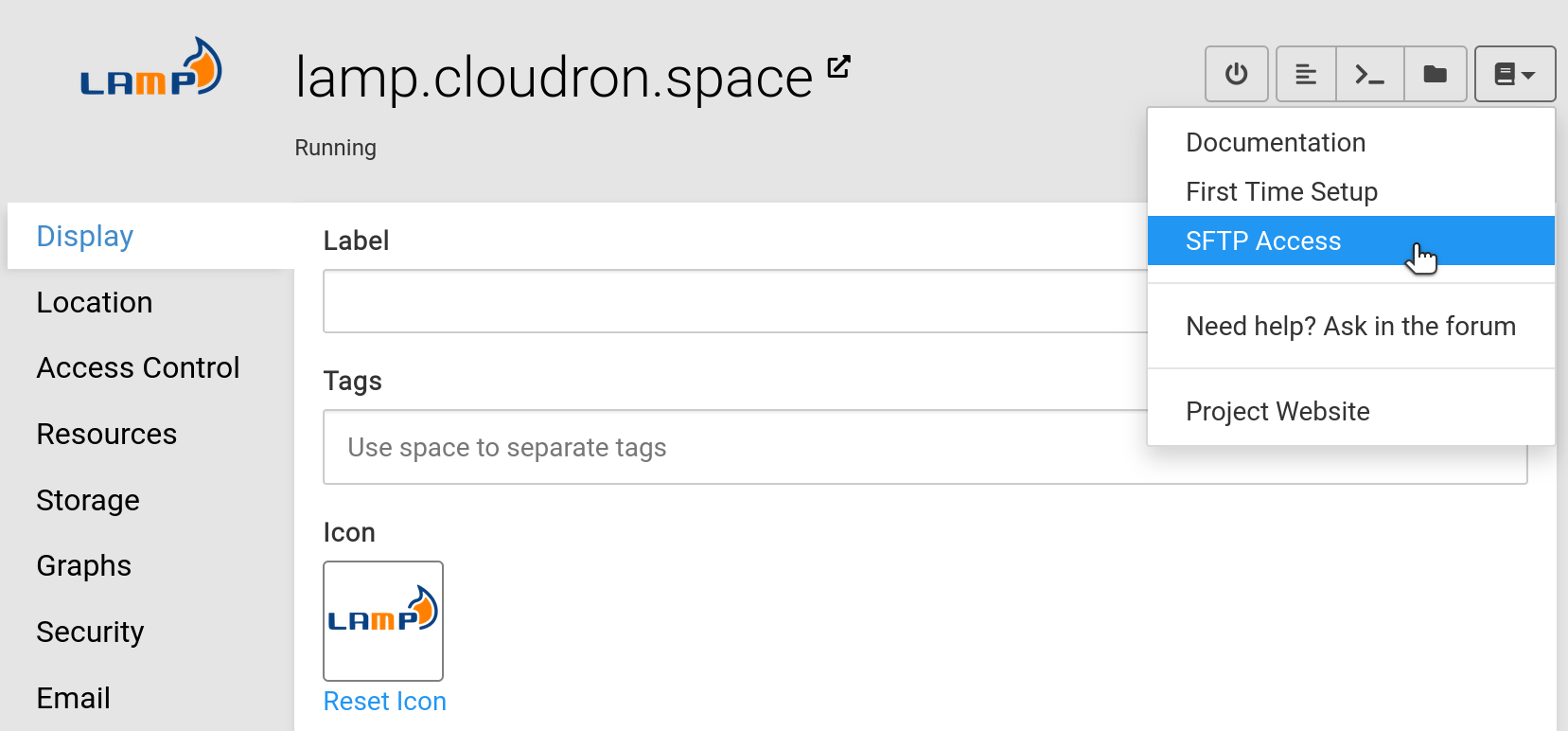The height and width of the screenshot is (731, 1568).
Task: Select the Security sidebar tab
Action: (90, 633)
